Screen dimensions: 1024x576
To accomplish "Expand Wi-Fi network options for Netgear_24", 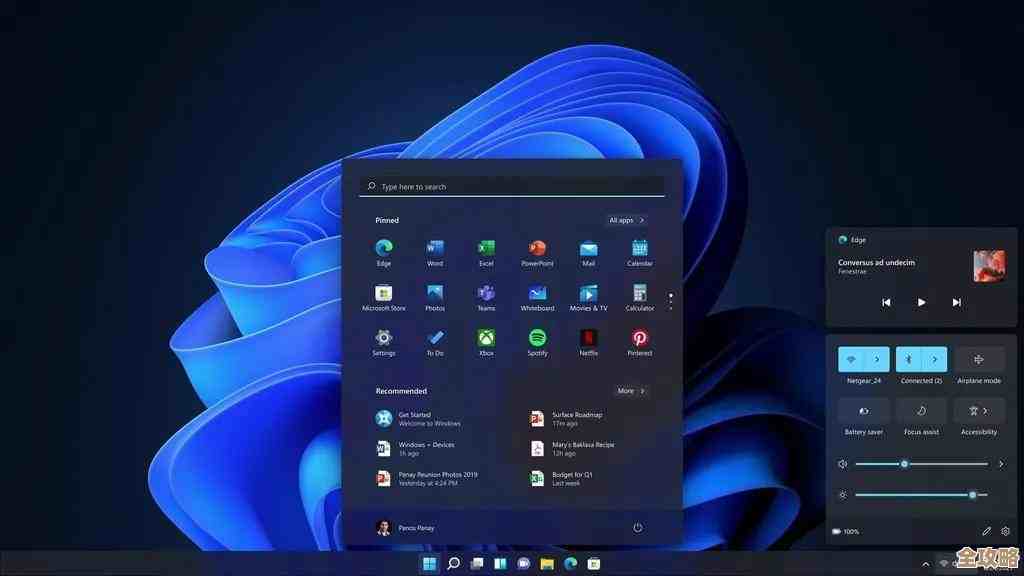I will pos(876,358).
